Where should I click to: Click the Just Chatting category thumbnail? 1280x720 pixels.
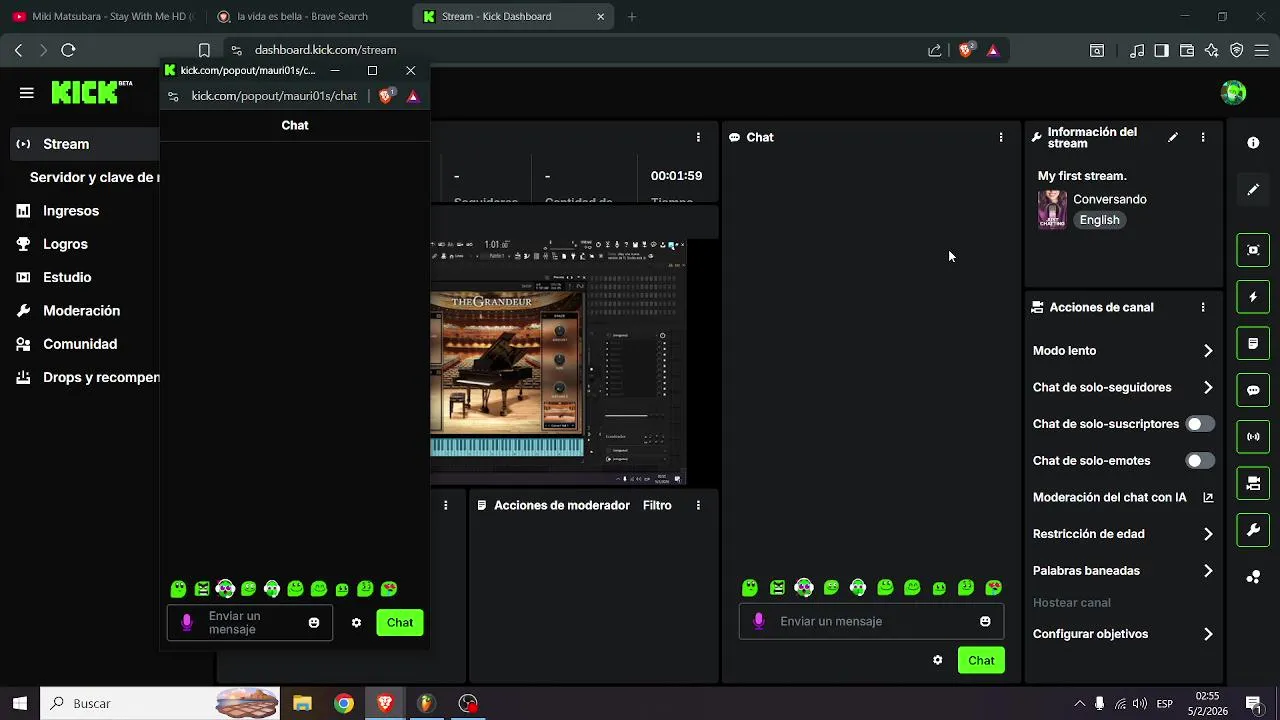coord(1052,210)
